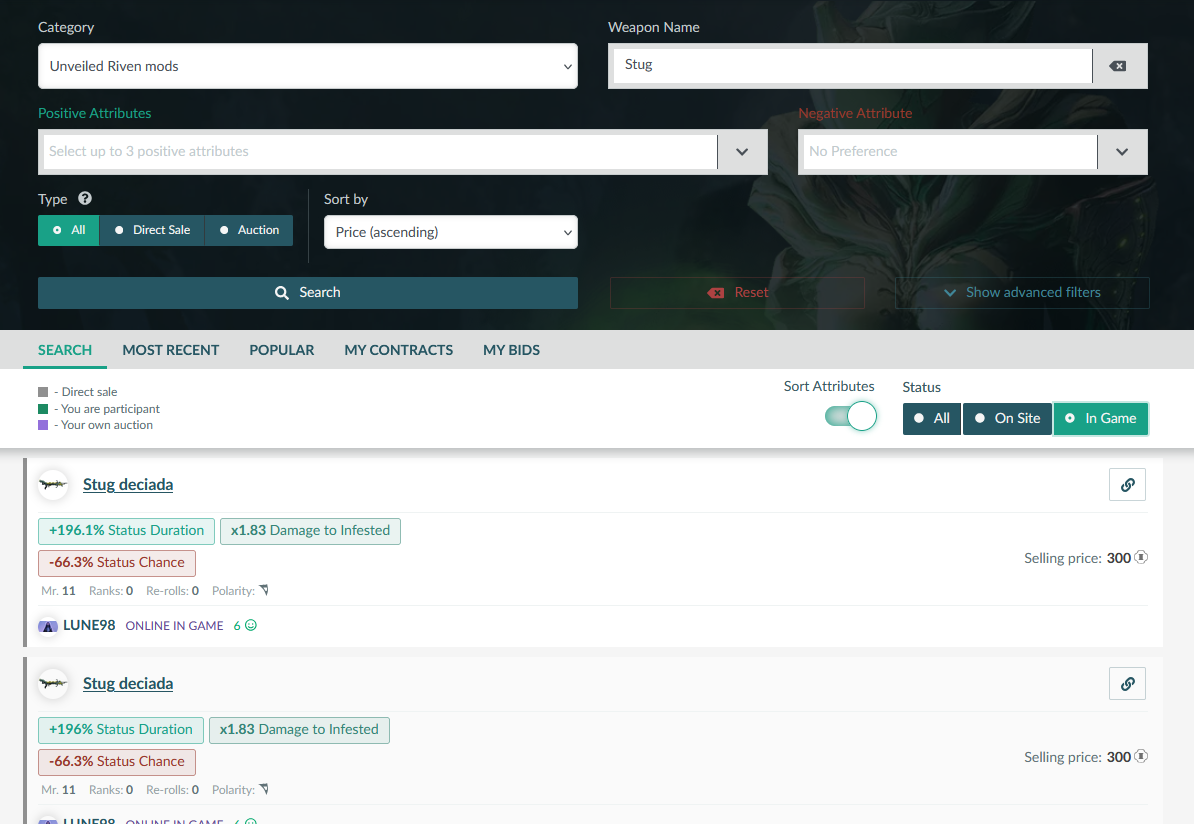Image resolution: width=1194 pixels, height=824 pixels.
Task: Copy link for first Stug deciada listing
Action: [1127, 484]
